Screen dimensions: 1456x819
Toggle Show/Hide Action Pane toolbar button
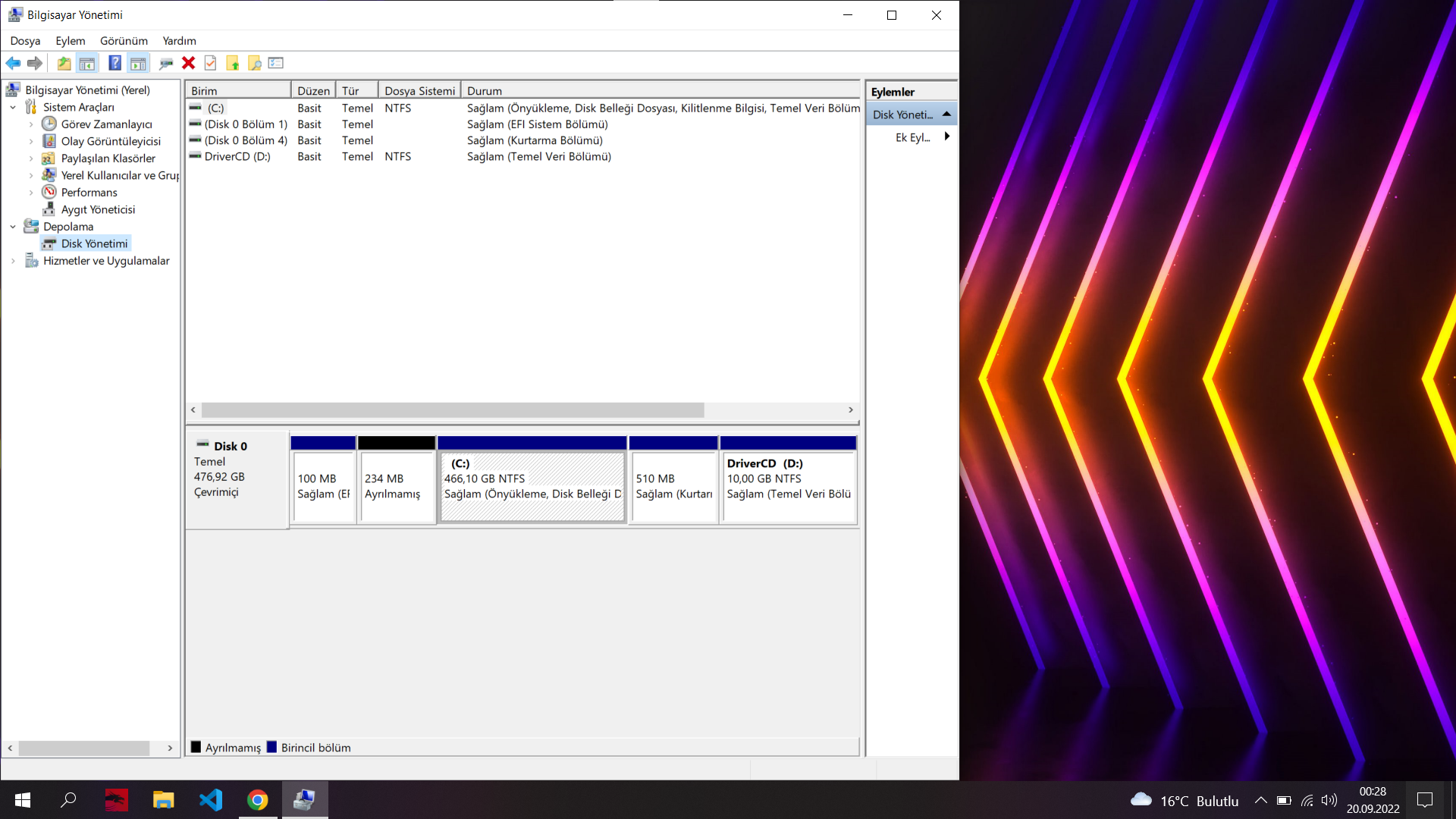pyautogui.click(x=138, y=63)
